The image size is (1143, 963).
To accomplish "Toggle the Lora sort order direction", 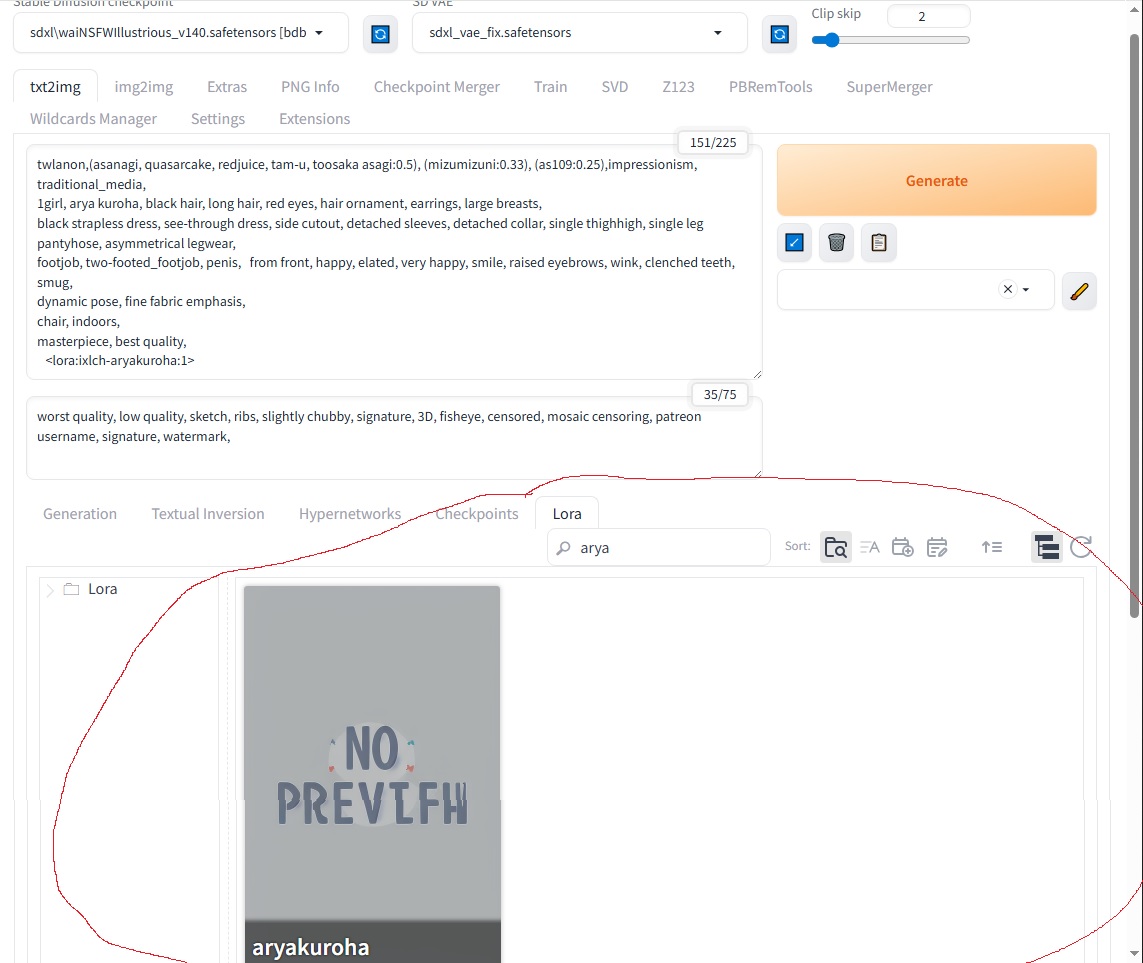I will (x=991, y=547).
